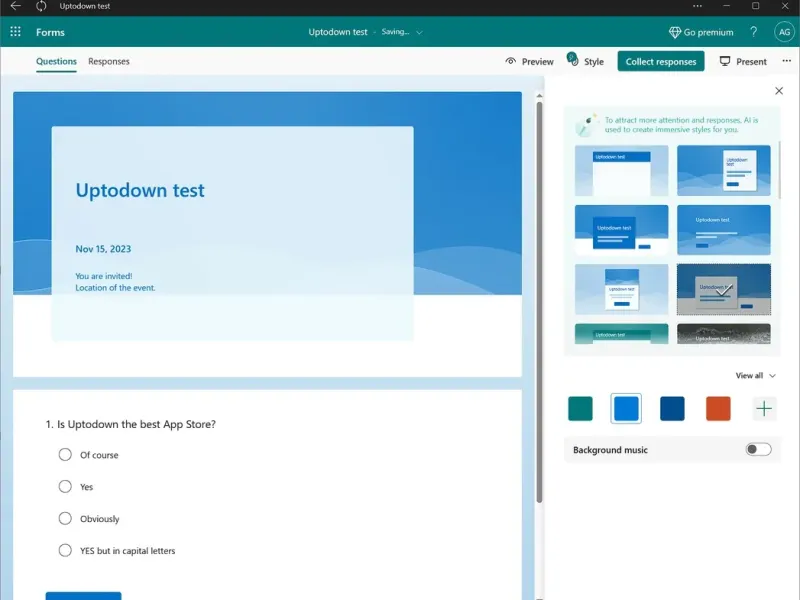This screenshot has height=600, width=800.
Task: Click the Preview eye icon
Action: (511, 61)
